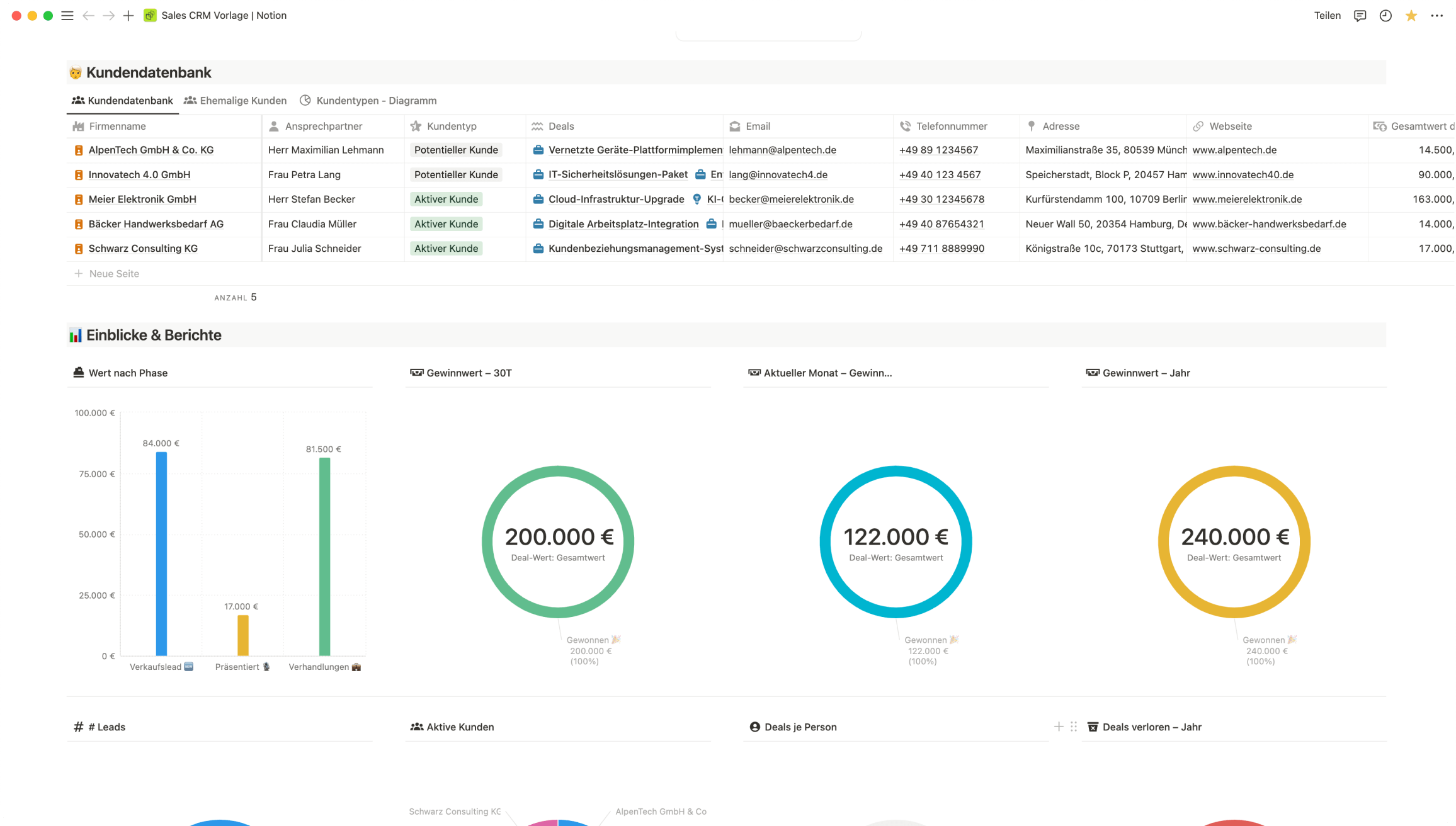Switch to the Ehemalige Kunden tab
This screenshot has height=826, width=1456.
(x=235, y=101)
